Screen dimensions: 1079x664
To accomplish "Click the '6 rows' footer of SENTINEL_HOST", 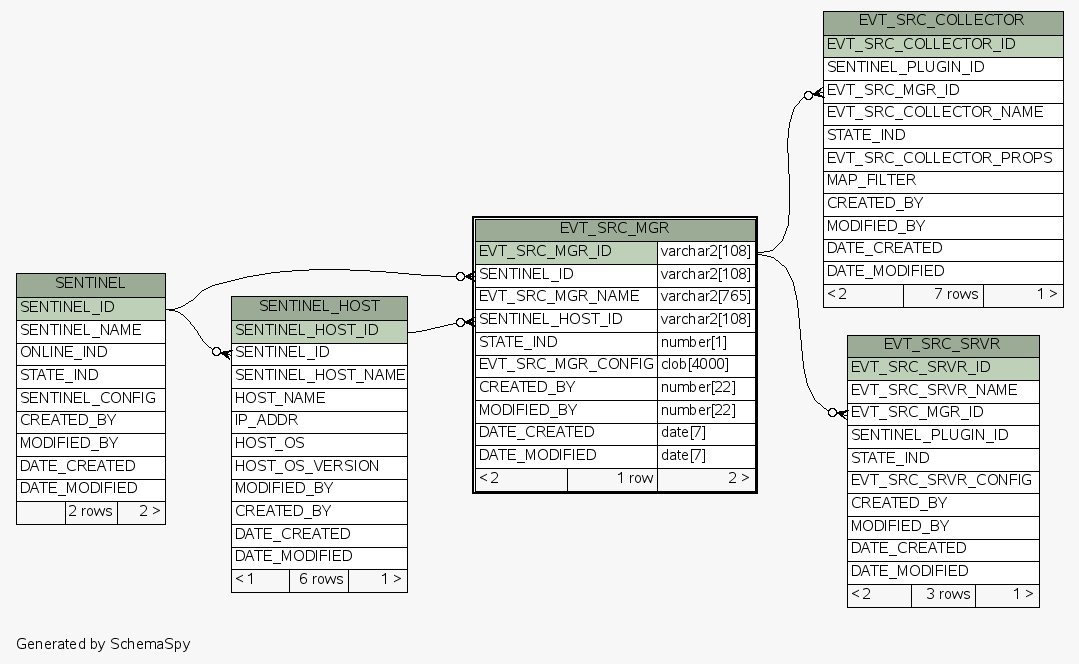I will tap(319, 580).
